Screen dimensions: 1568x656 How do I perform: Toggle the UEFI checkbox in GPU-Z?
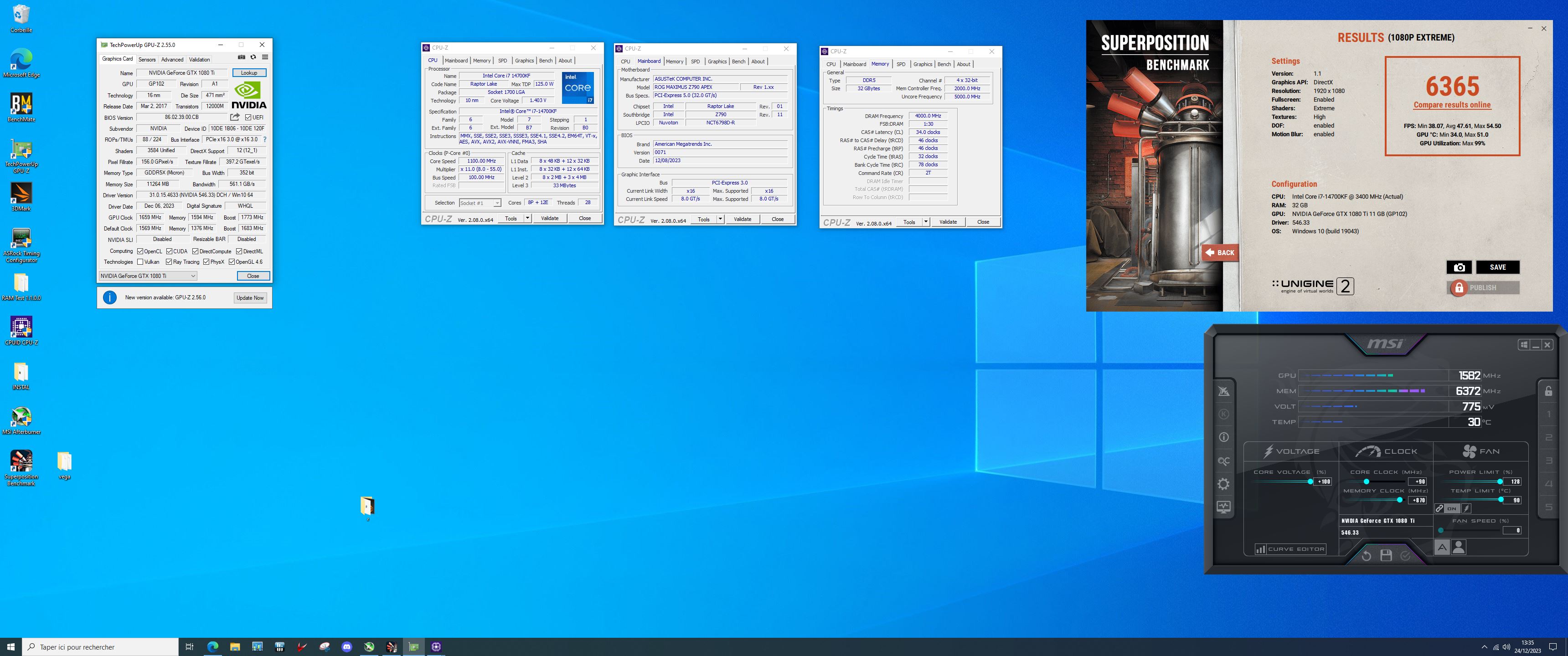[x=248, y=118]
